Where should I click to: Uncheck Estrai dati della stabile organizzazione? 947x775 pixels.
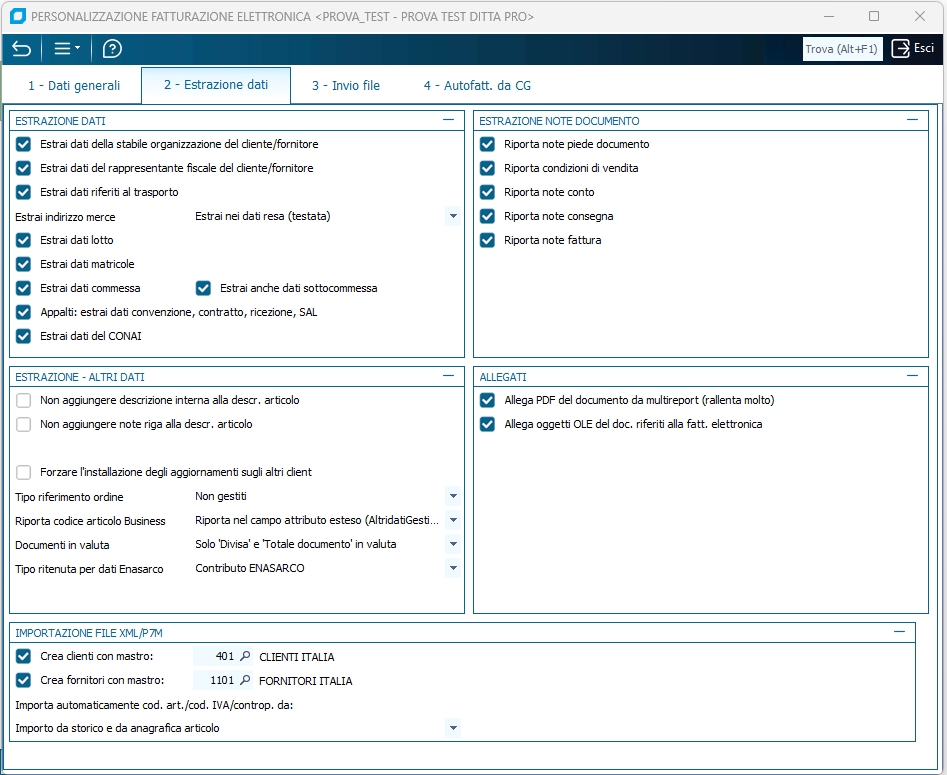24,144
